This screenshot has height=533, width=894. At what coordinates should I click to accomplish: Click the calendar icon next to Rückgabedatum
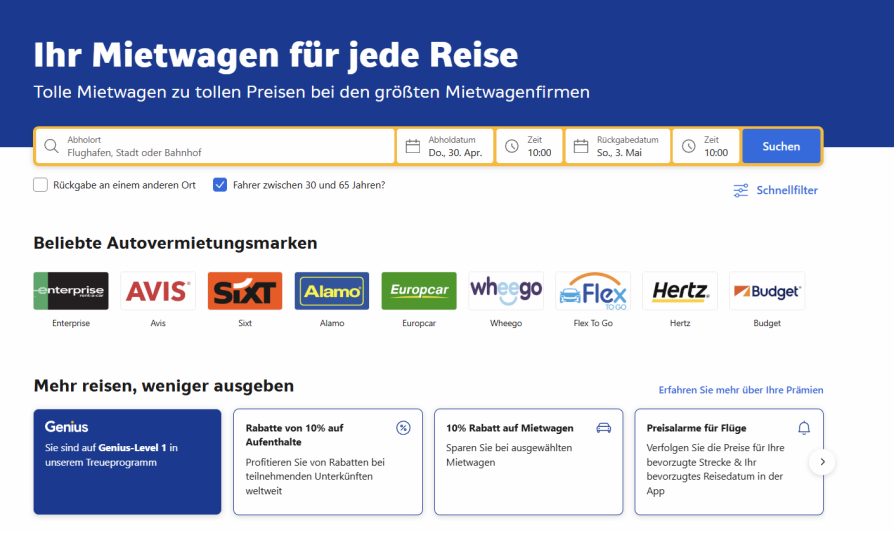[x=581, y=146]
